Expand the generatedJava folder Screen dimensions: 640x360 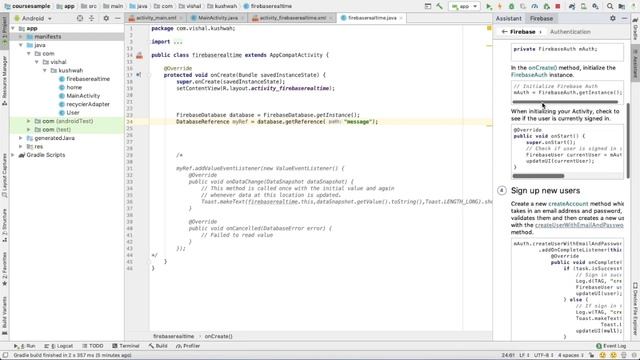(21, 138)
